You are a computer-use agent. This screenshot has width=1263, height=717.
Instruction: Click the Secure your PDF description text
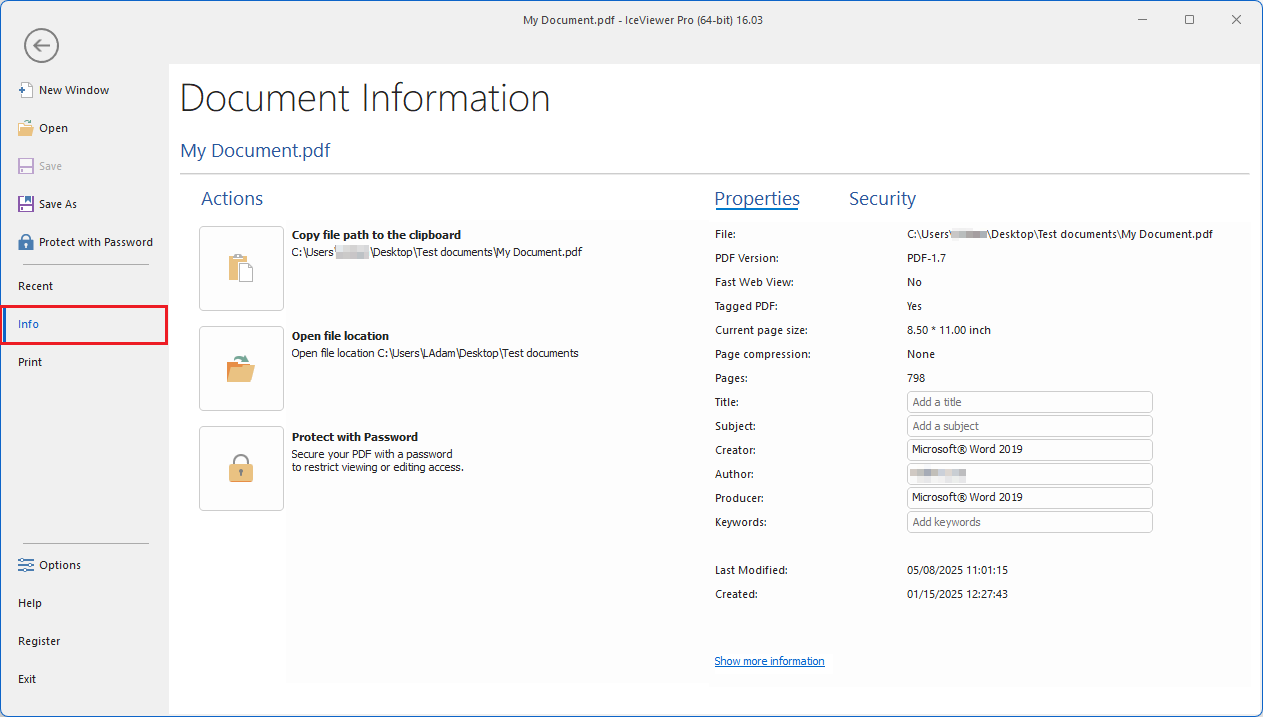(378, 460)
